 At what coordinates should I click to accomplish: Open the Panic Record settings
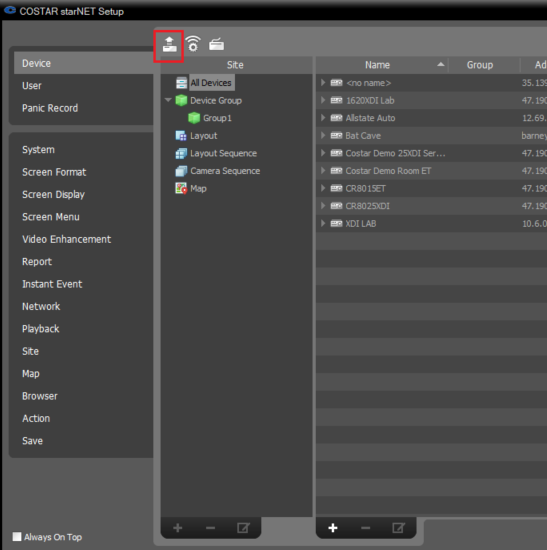point(50,108)
